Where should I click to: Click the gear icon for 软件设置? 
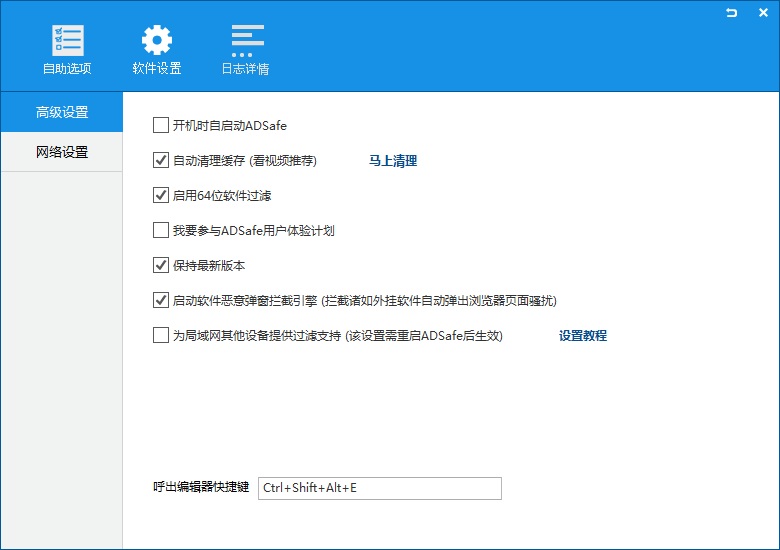(157, 40)
